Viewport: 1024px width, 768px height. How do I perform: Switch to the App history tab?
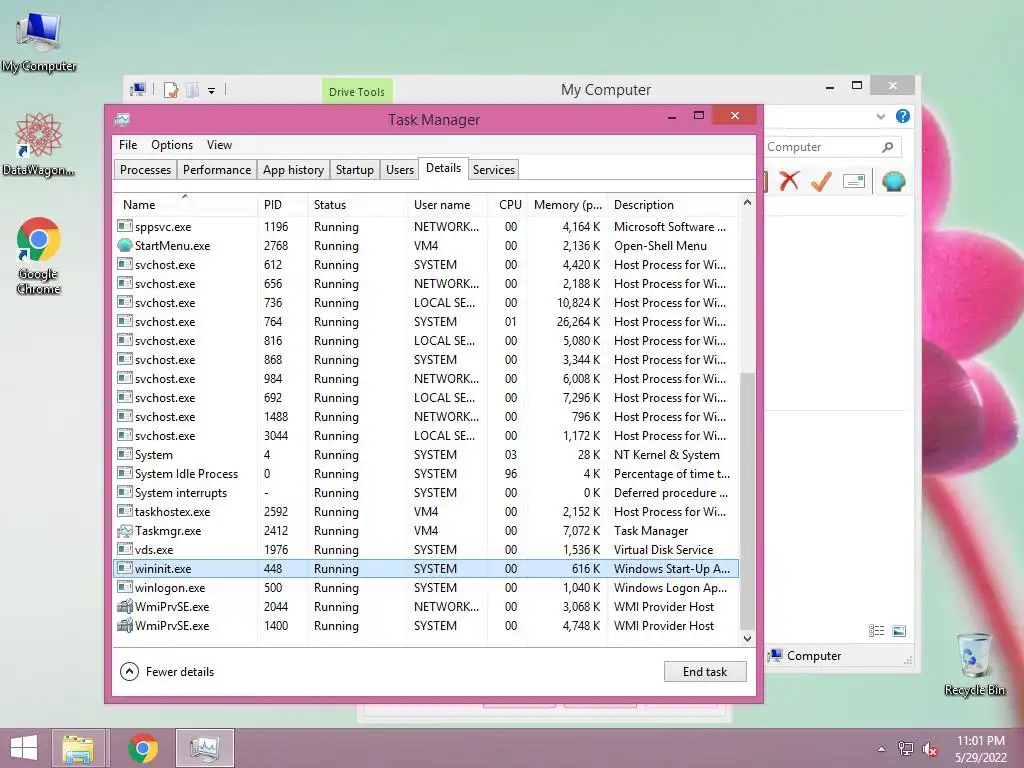pos(293,170)
